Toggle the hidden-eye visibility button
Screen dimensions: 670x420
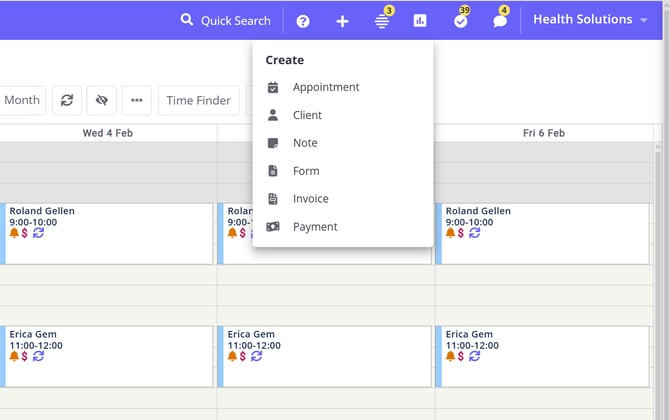tap(101, 100)
